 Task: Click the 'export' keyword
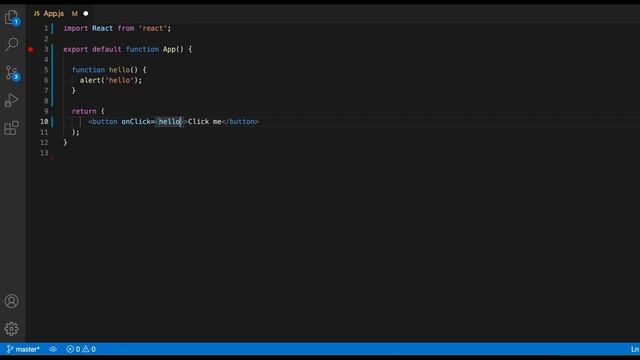click(76, 49)
